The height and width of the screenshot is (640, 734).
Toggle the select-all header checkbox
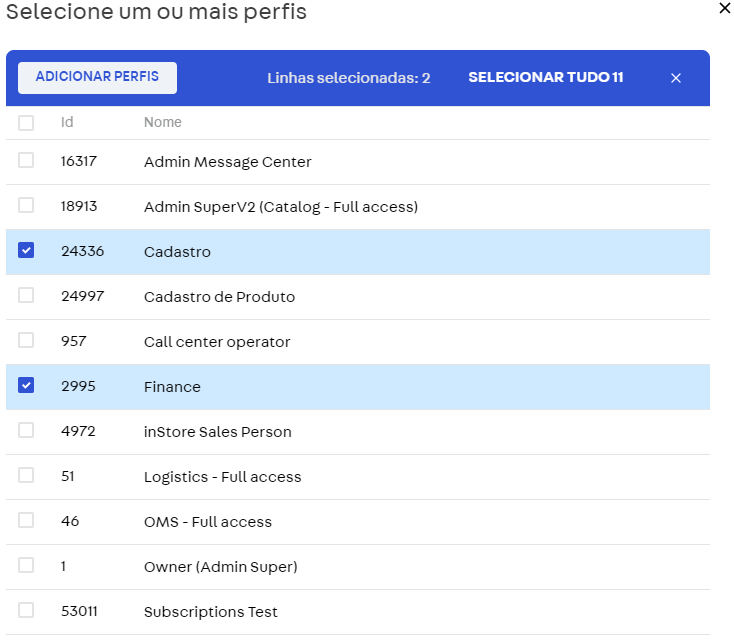coord(26,123)
